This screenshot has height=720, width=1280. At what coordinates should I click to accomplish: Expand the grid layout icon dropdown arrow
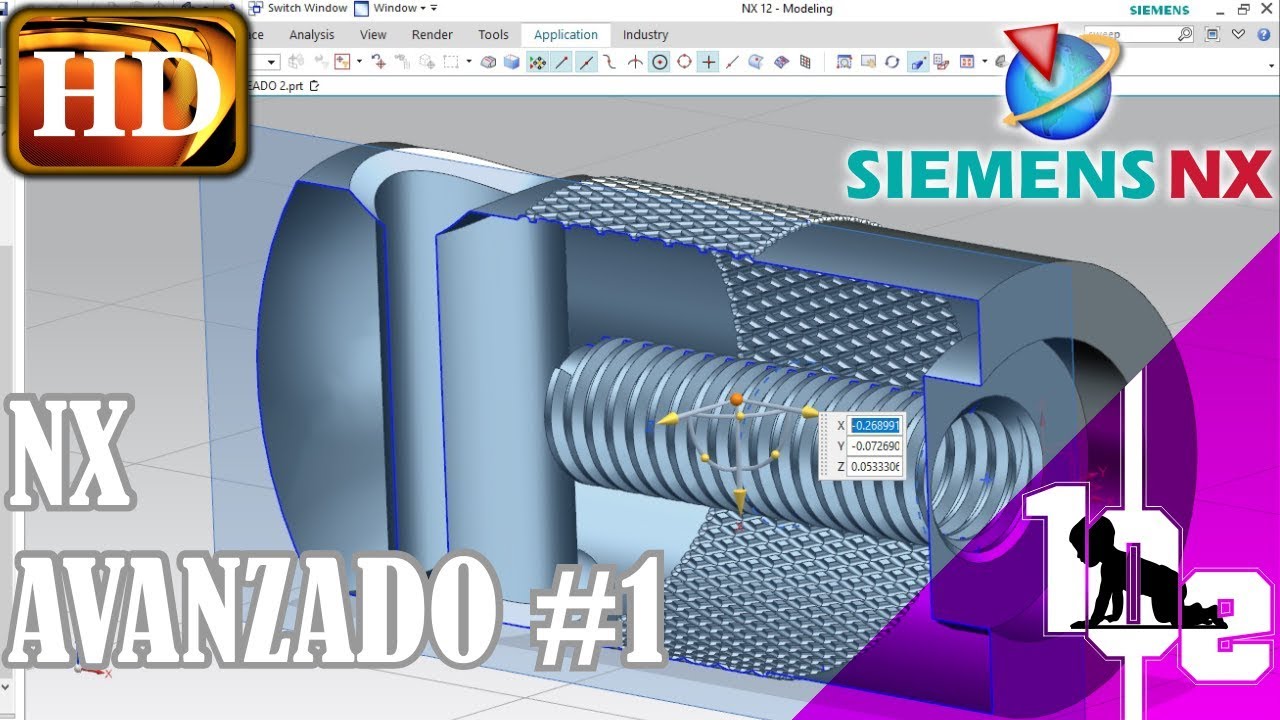[x=984, y=62]
